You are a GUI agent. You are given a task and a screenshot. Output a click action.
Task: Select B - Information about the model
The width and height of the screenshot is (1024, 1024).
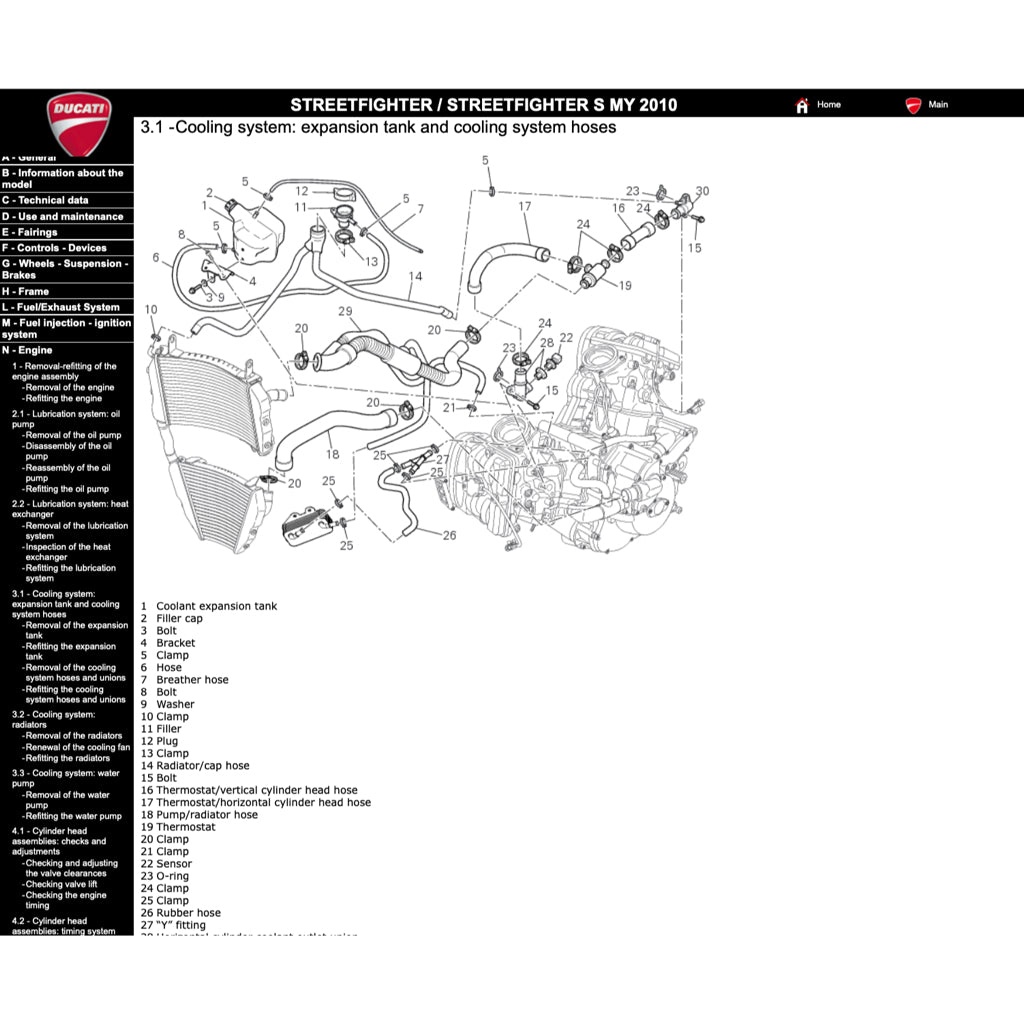pos(65,179)
